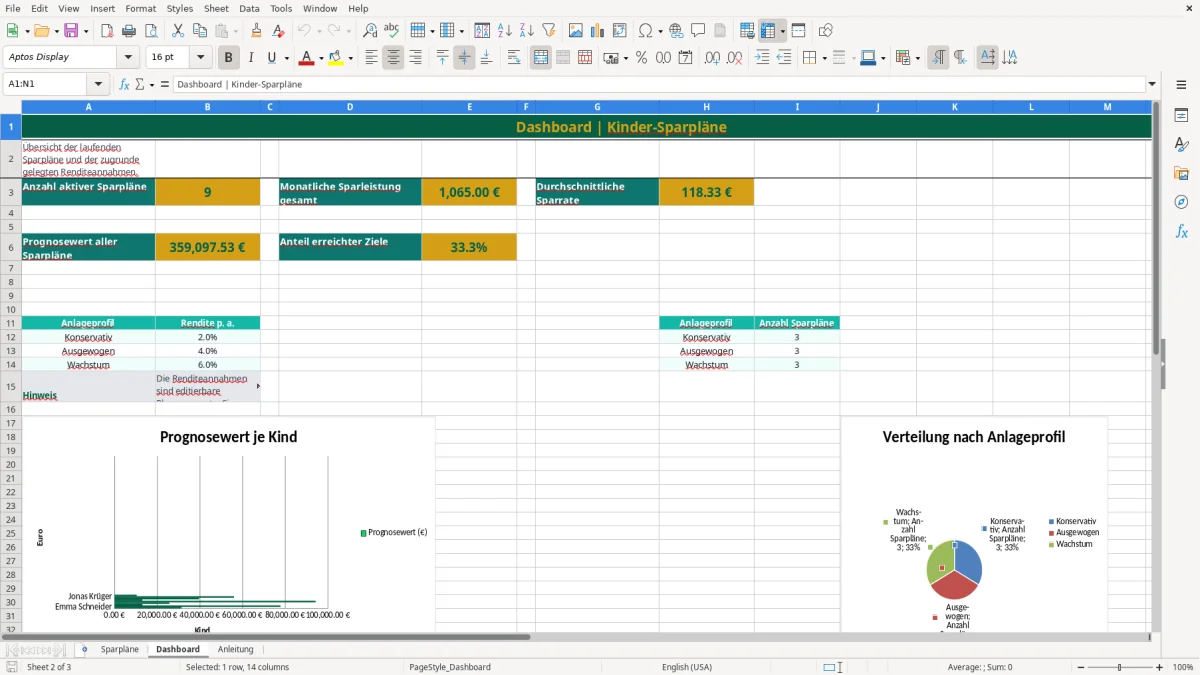Click the zoom in plus button
The image size is (1200, 675).
point(1160,667)
